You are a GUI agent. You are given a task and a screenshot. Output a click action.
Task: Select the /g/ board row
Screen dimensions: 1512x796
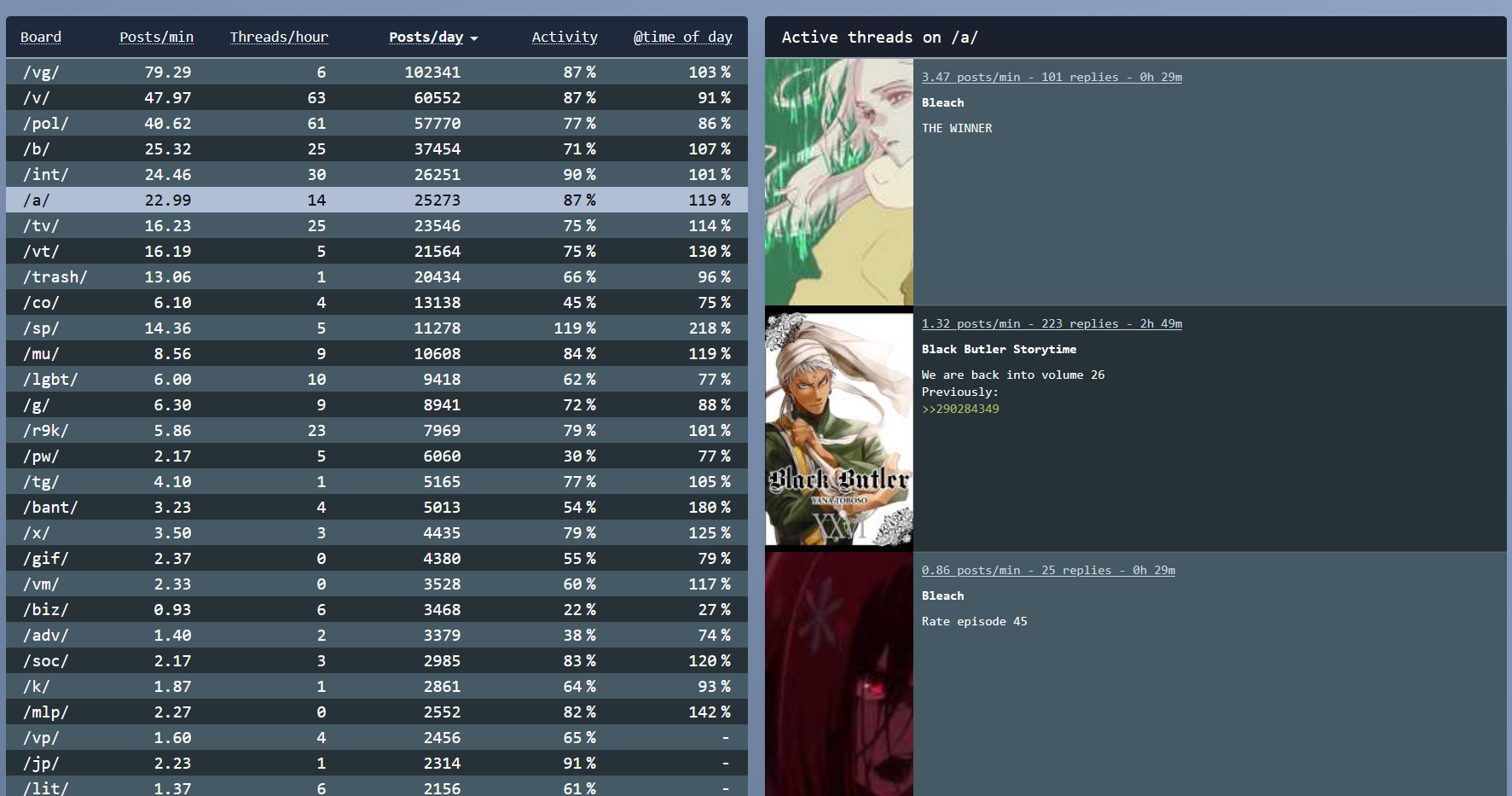click(x=377, y=404)
